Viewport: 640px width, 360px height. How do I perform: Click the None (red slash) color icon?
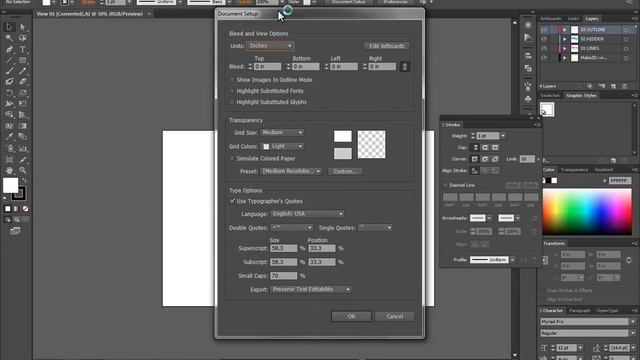25,209
